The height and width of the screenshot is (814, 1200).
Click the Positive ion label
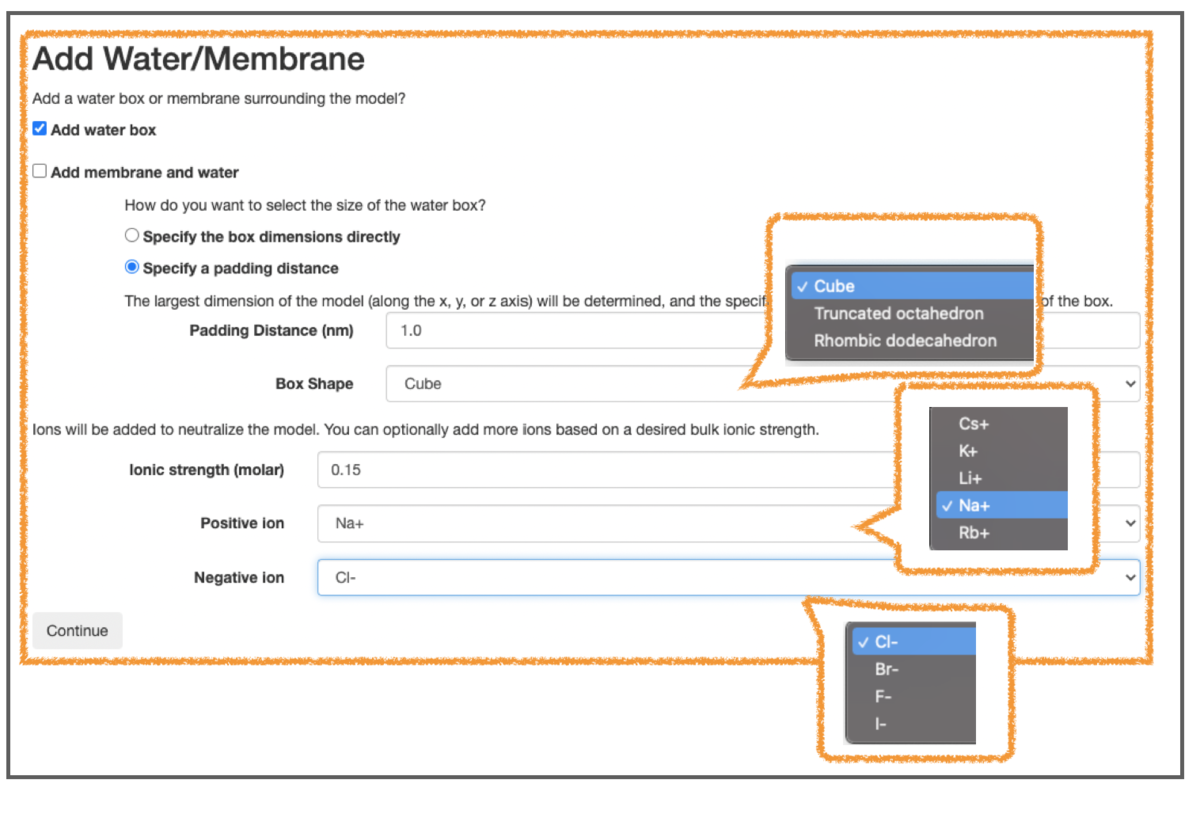pos(242,523)
